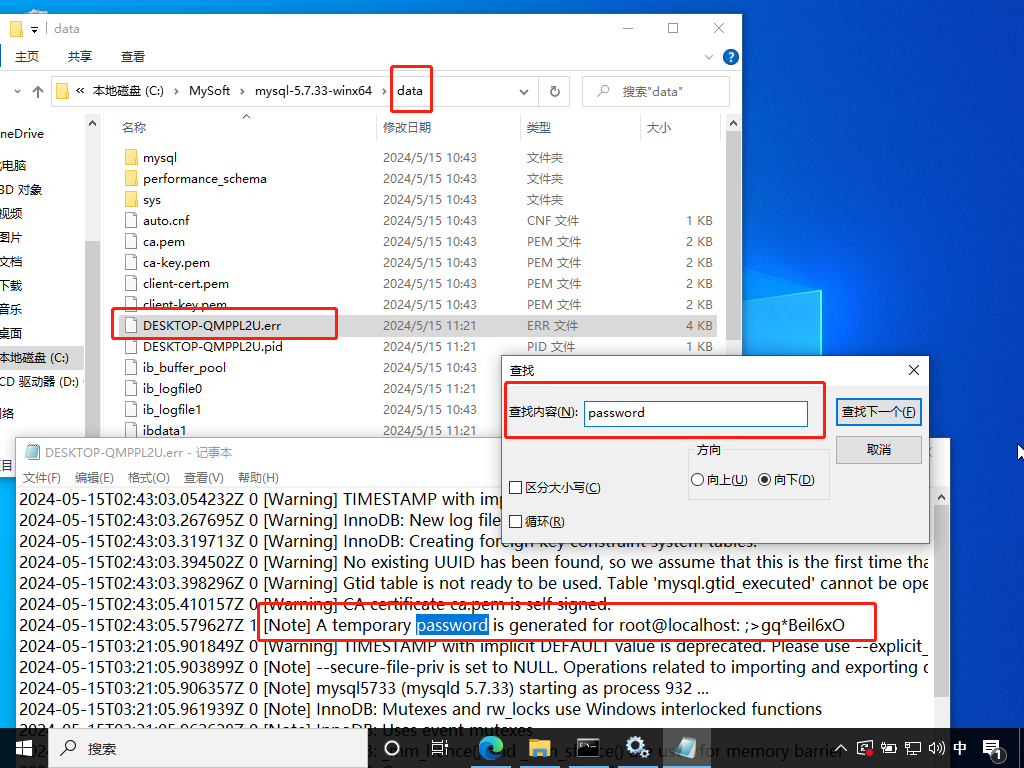Enable the 区分大小写 (match case) checkbox
This screenshot has height=768, width=1024.
pos(516,487)
